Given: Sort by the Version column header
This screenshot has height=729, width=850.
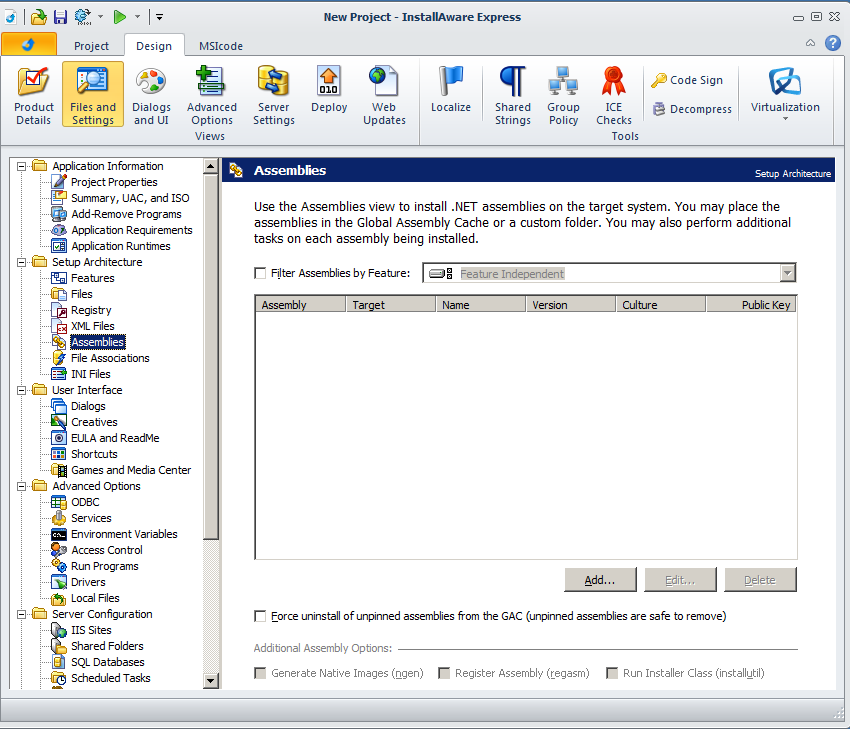Looking at the screenshot, I should (x=570, y=305).
